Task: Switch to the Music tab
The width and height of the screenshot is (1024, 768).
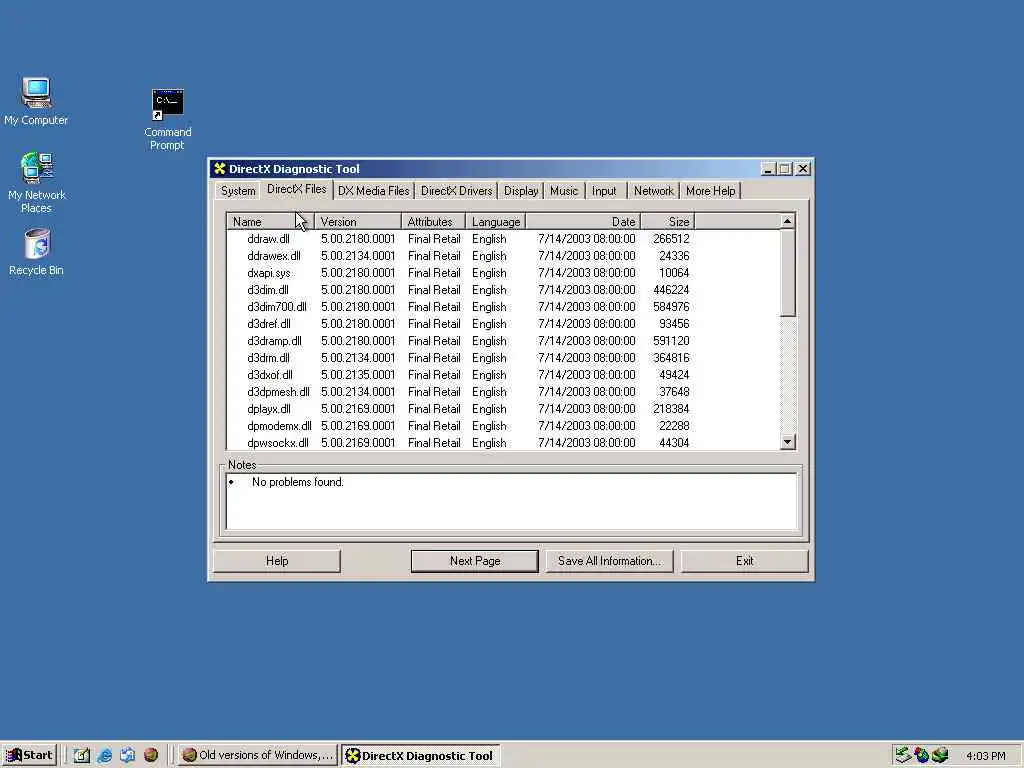Action: pyautogui.click(x=564, y=191)
